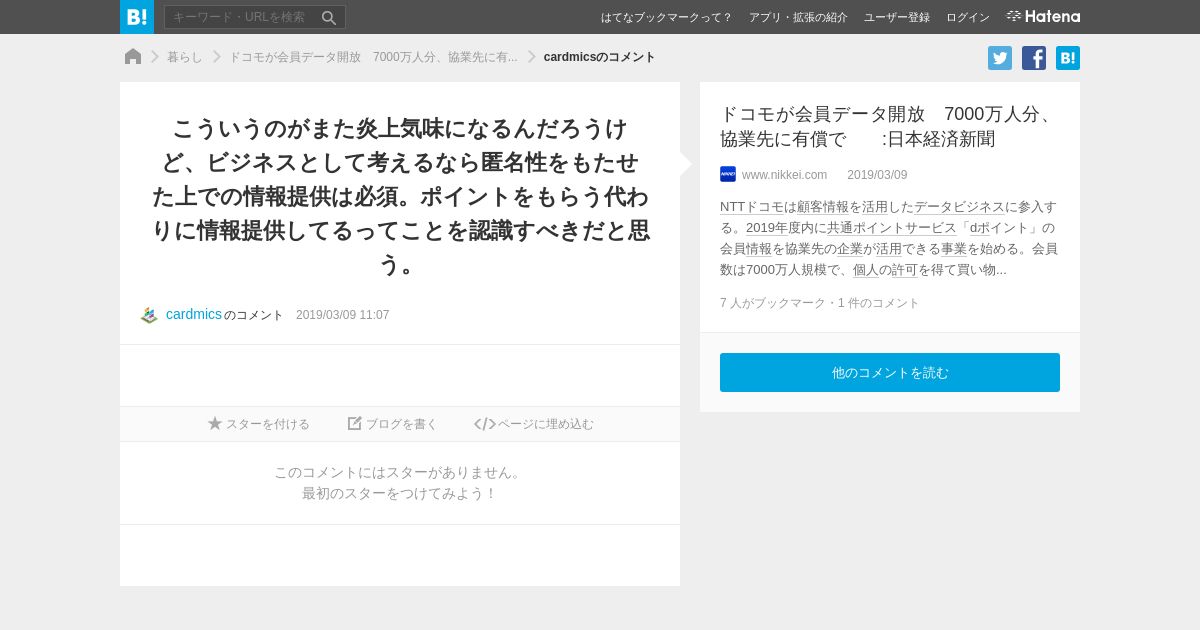Click cardmics user avatar

149,315
